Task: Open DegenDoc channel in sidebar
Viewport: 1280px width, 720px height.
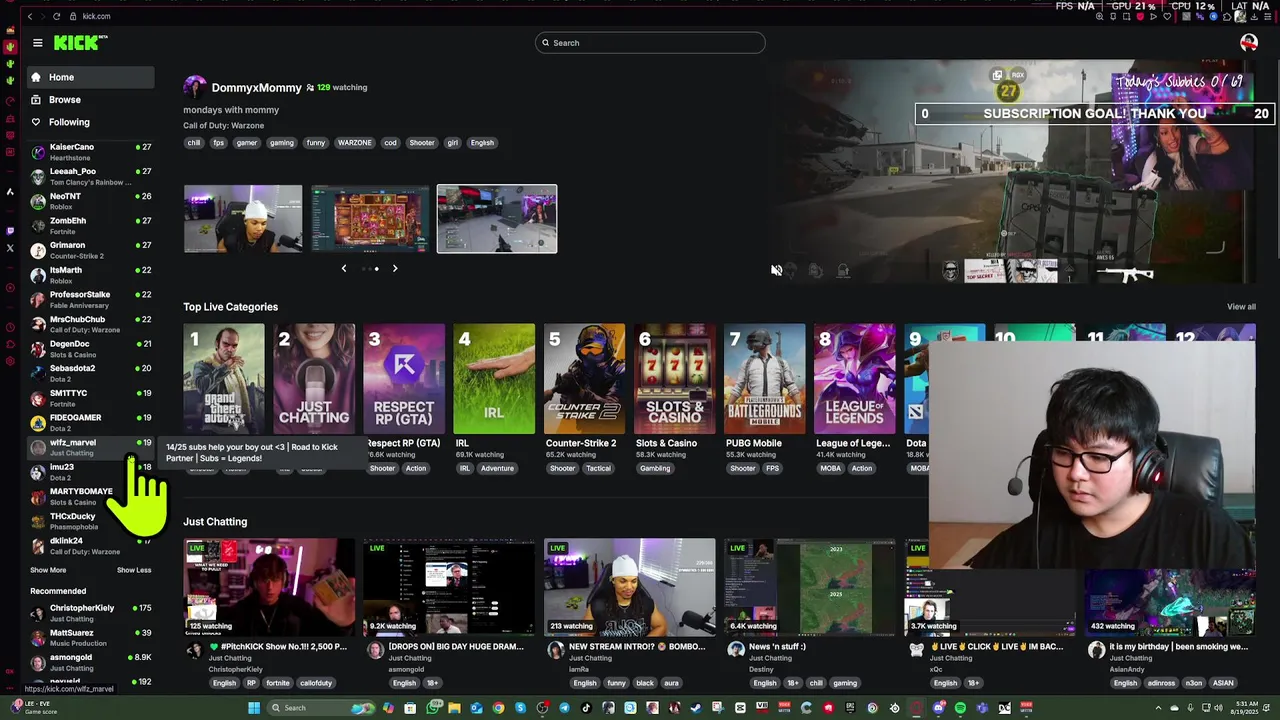Action: [90, 349]
